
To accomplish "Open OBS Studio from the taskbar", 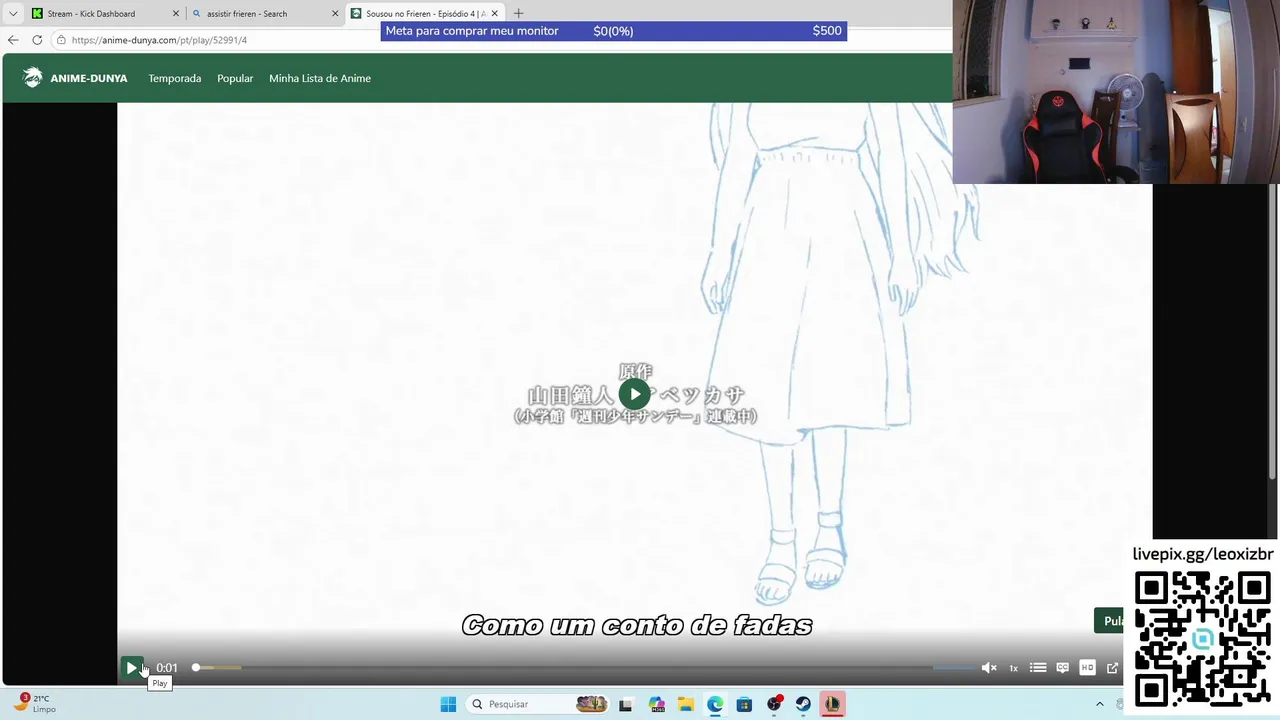I will (774, 704).
